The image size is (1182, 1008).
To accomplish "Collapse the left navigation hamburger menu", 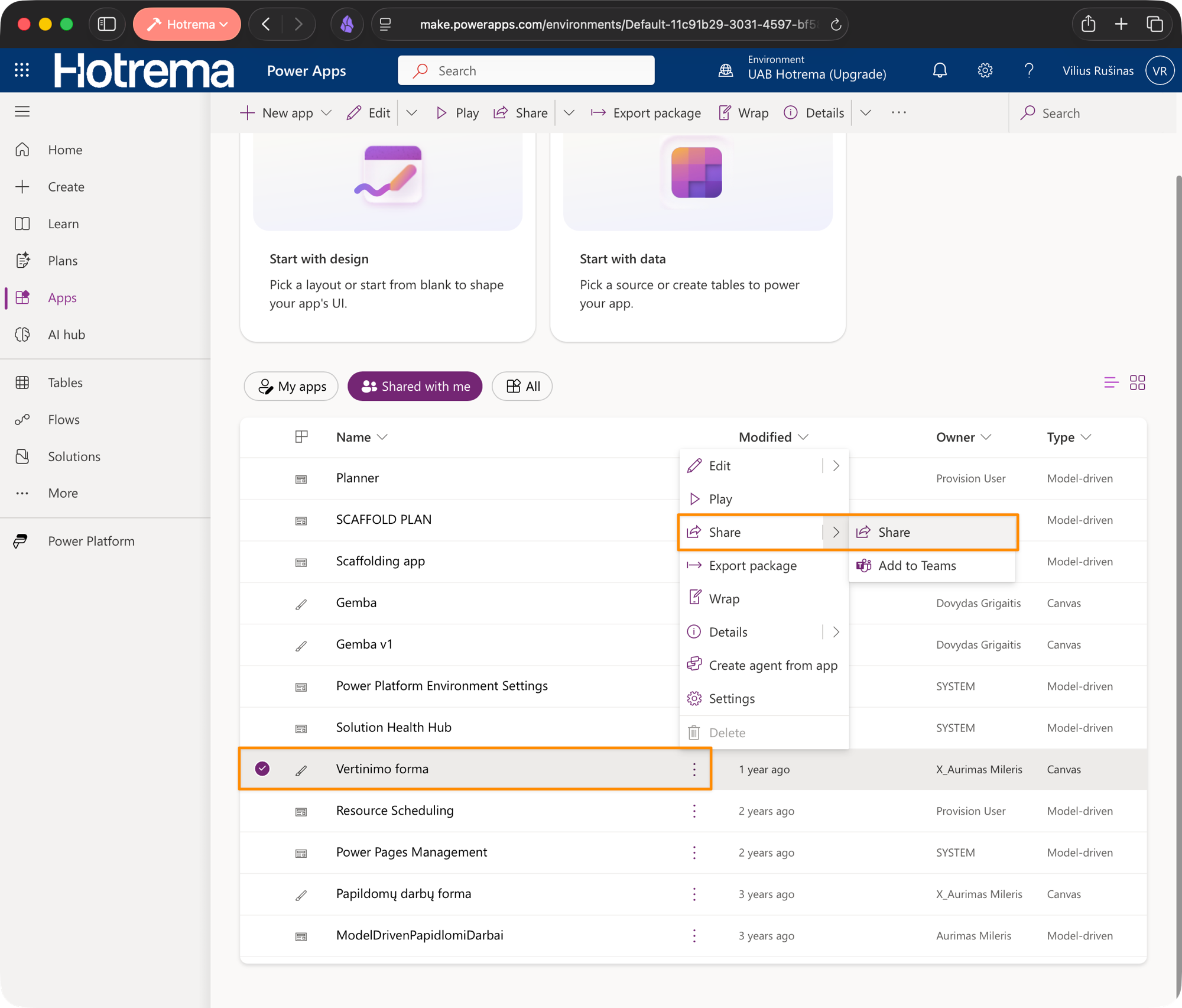I will 22,111.
